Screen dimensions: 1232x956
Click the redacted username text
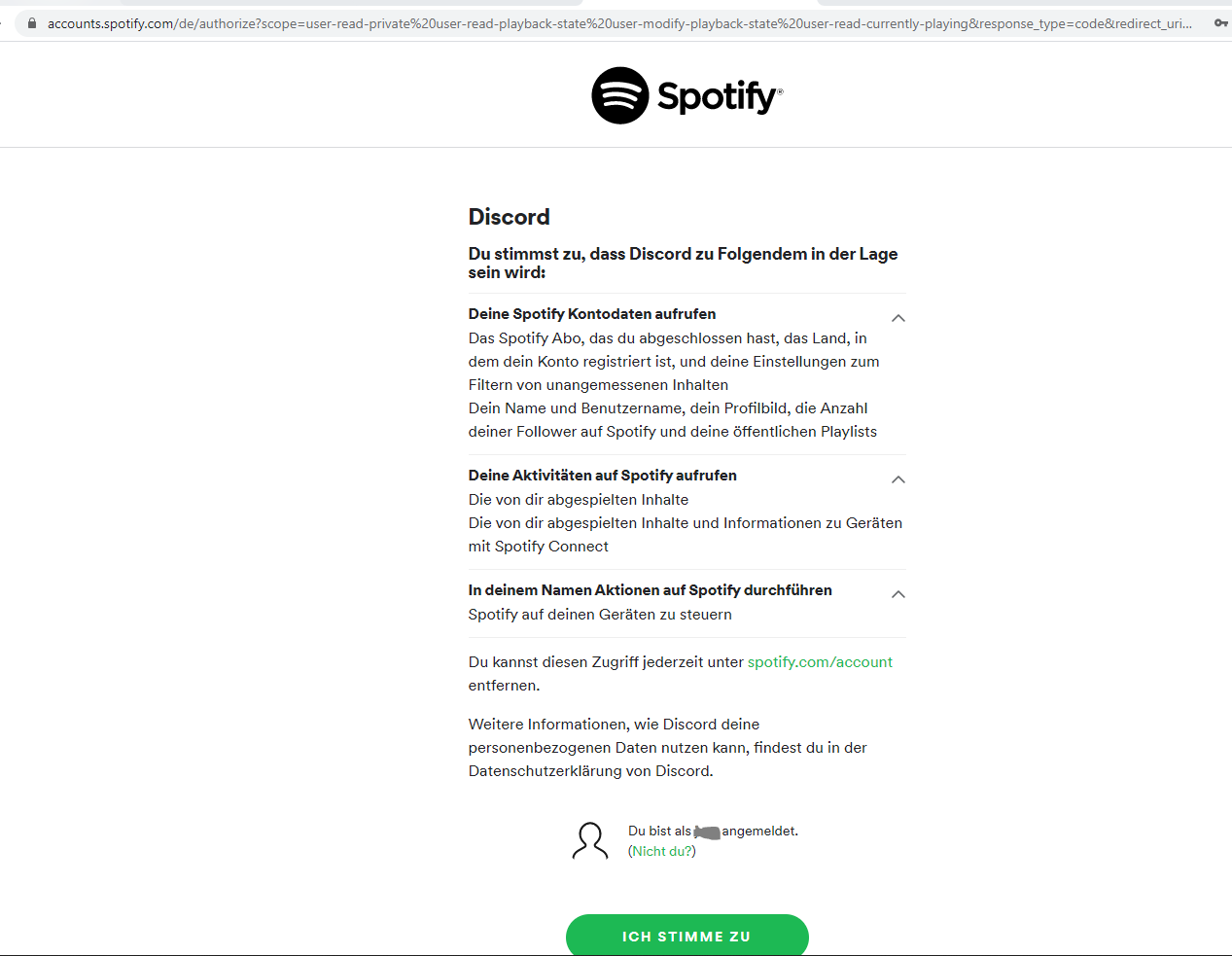[x=707, y=832]
